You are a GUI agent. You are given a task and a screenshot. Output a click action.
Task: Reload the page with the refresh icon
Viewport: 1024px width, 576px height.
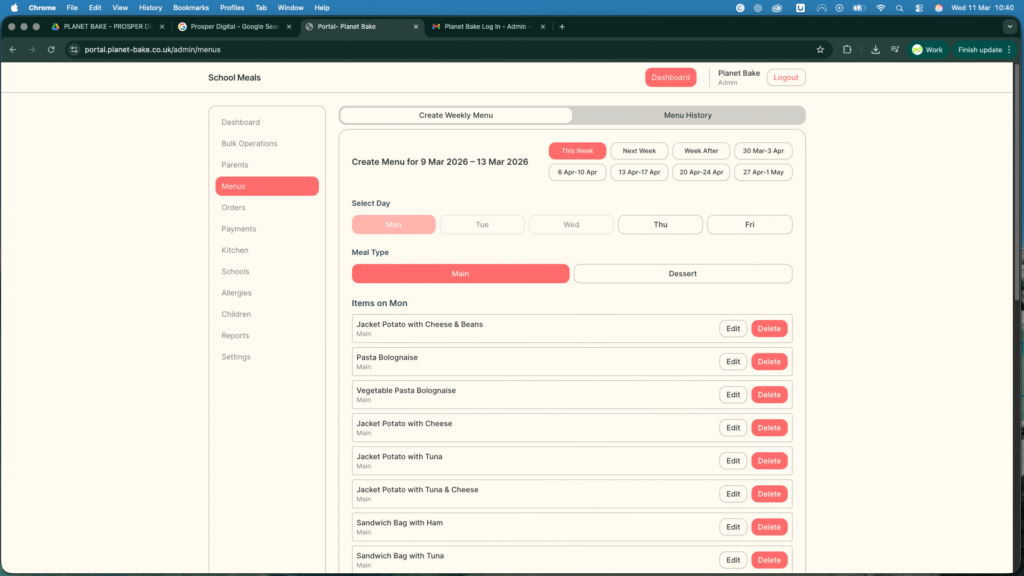tap(51, 49)
